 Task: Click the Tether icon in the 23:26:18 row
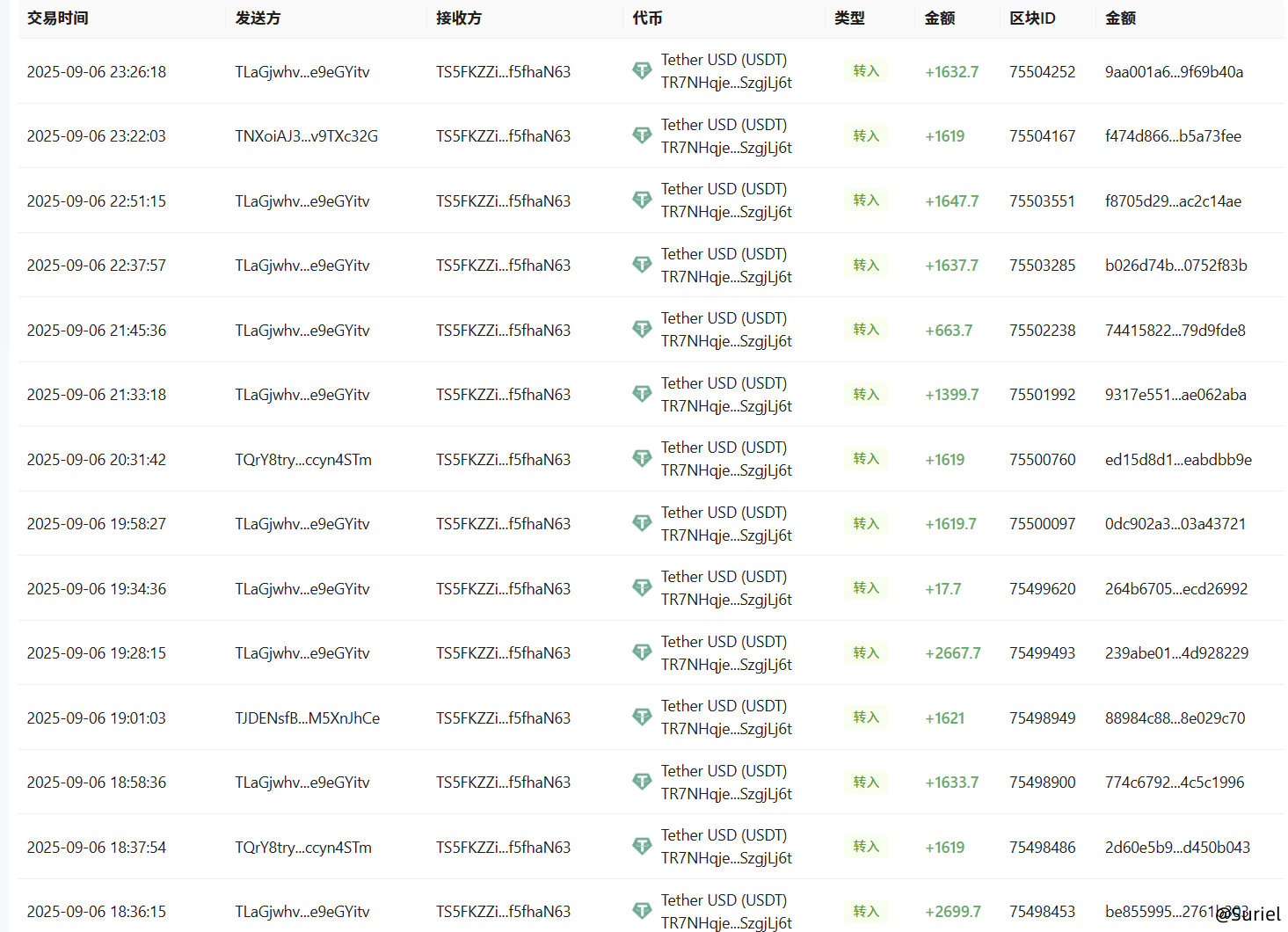(642, 71)
